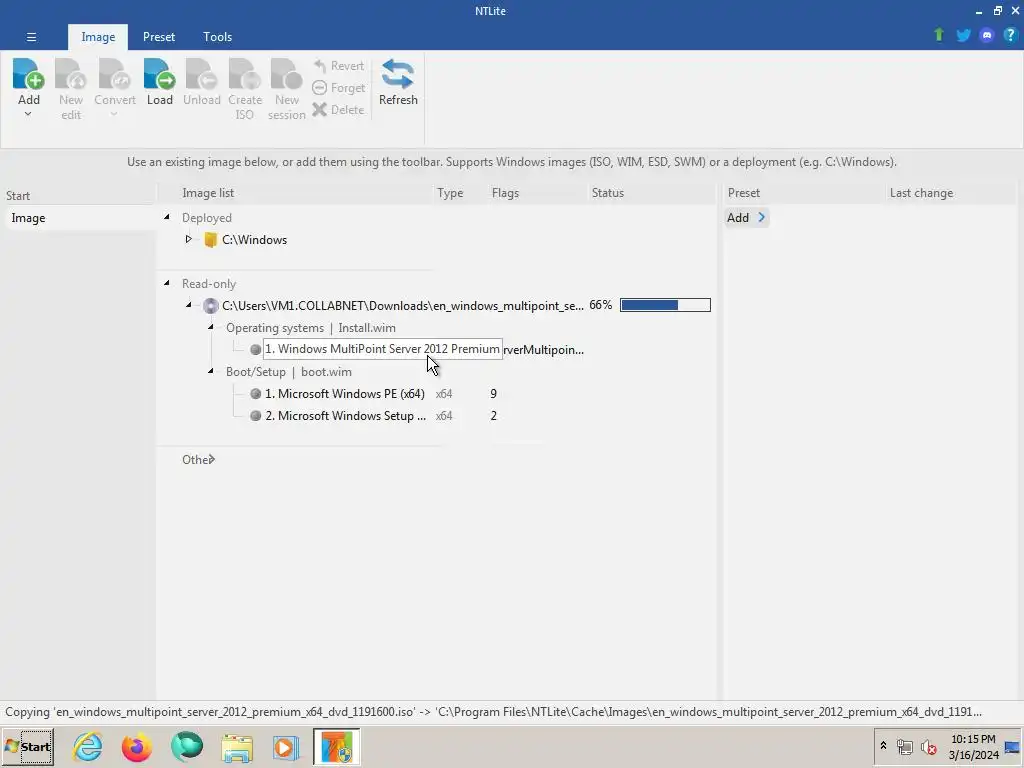Click the Image list column header
1024x768 pixels.
click(208, 193)
